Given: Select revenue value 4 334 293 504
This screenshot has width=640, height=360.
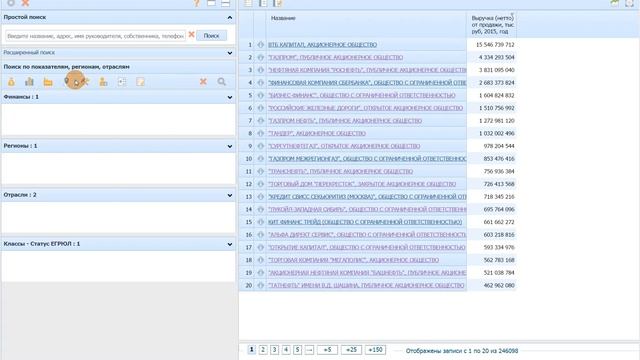Looking at the screenshot, I should (x=496, y=57).
